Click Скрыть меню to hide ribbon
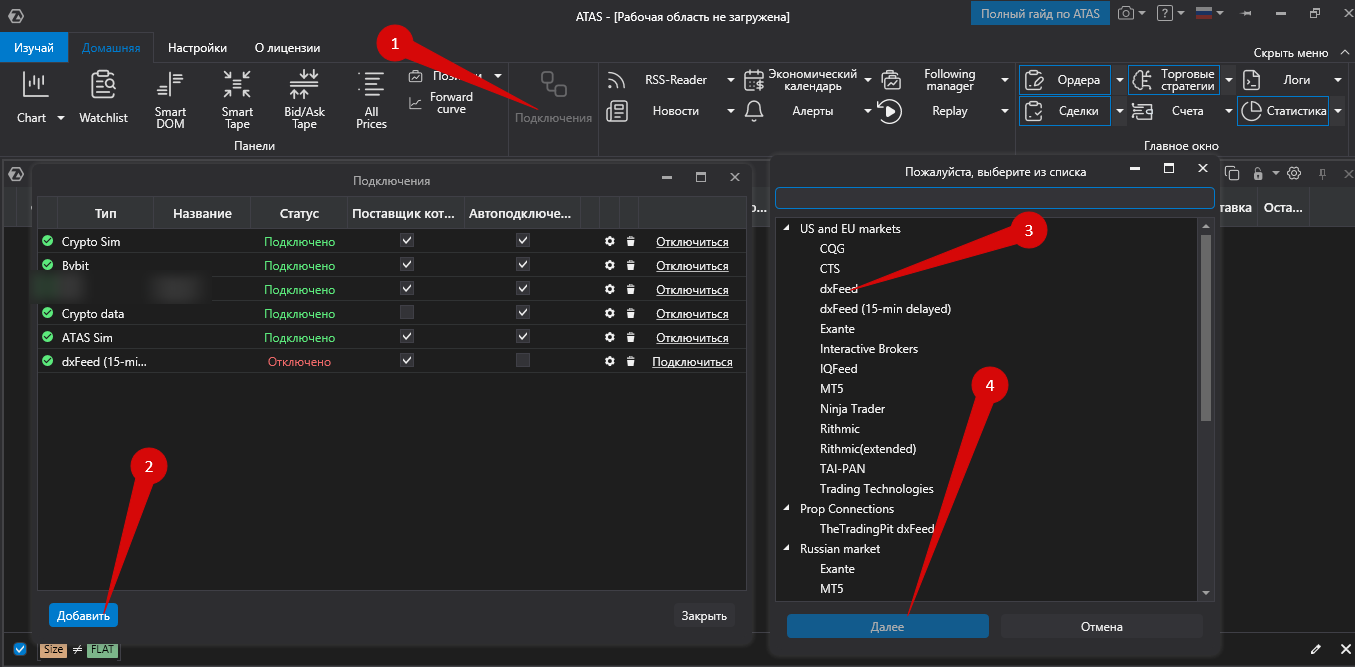1355x667 pixels. 1291,52
